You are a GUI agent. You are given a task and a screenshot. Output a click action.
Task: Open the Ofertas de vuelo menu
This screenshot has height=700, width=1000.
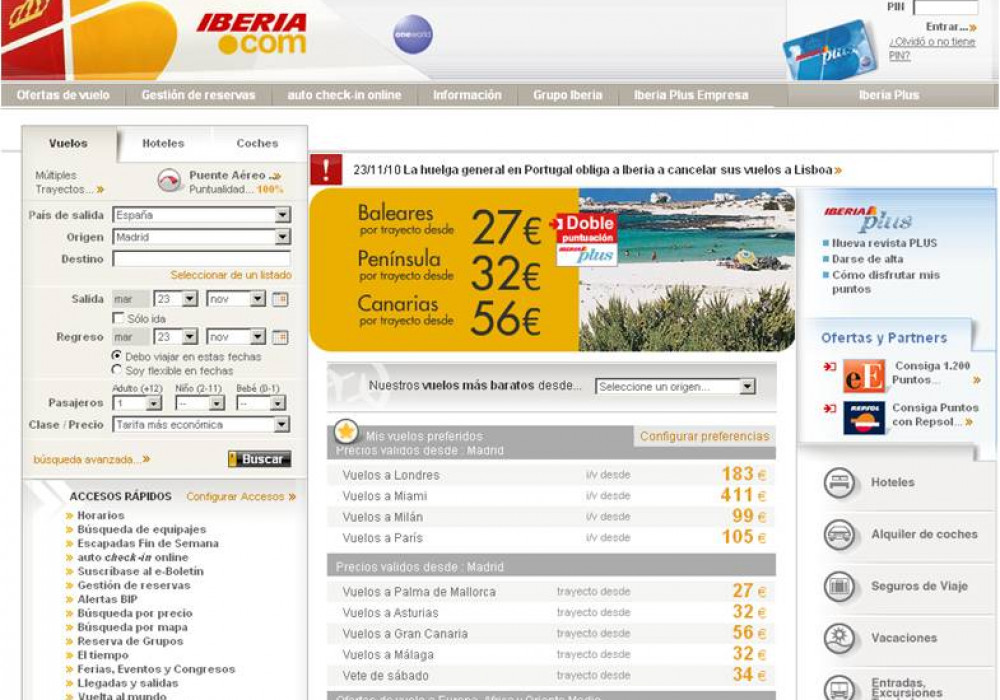(63, 95)
